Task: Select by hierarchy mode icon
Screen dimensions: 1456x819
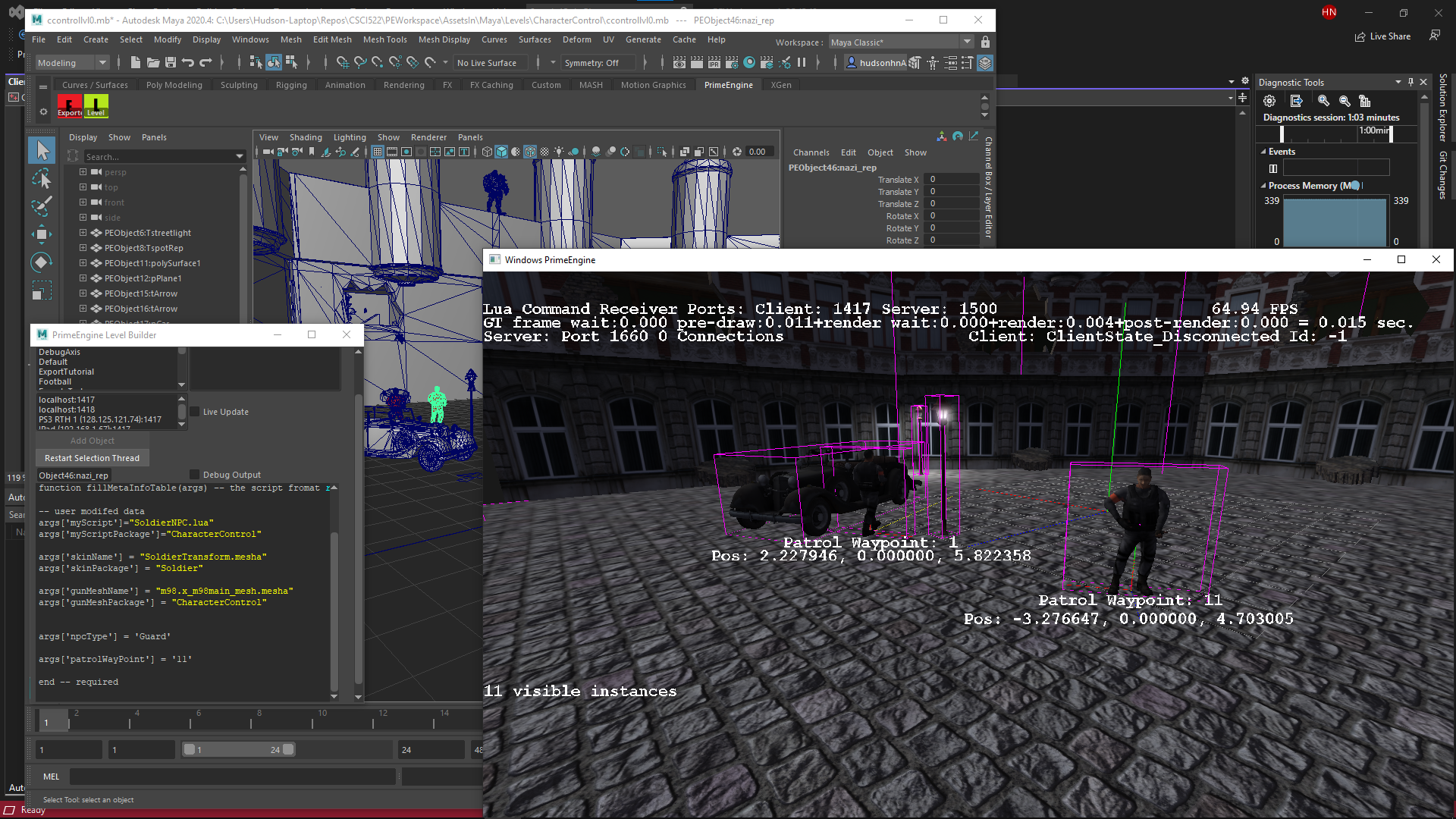Action: [x=256, y=63]
